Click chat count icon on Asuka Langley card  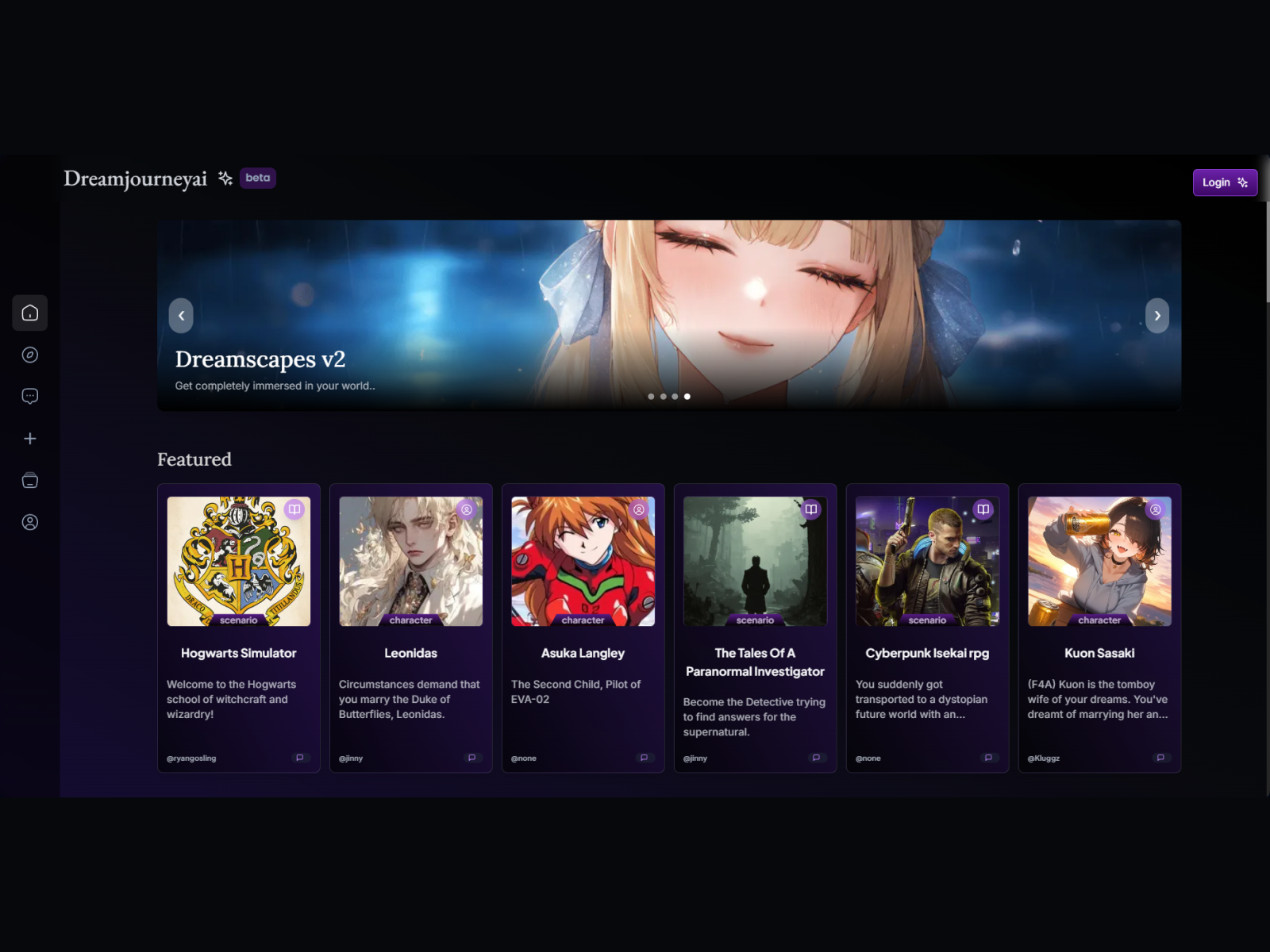[x=645, y=758]
